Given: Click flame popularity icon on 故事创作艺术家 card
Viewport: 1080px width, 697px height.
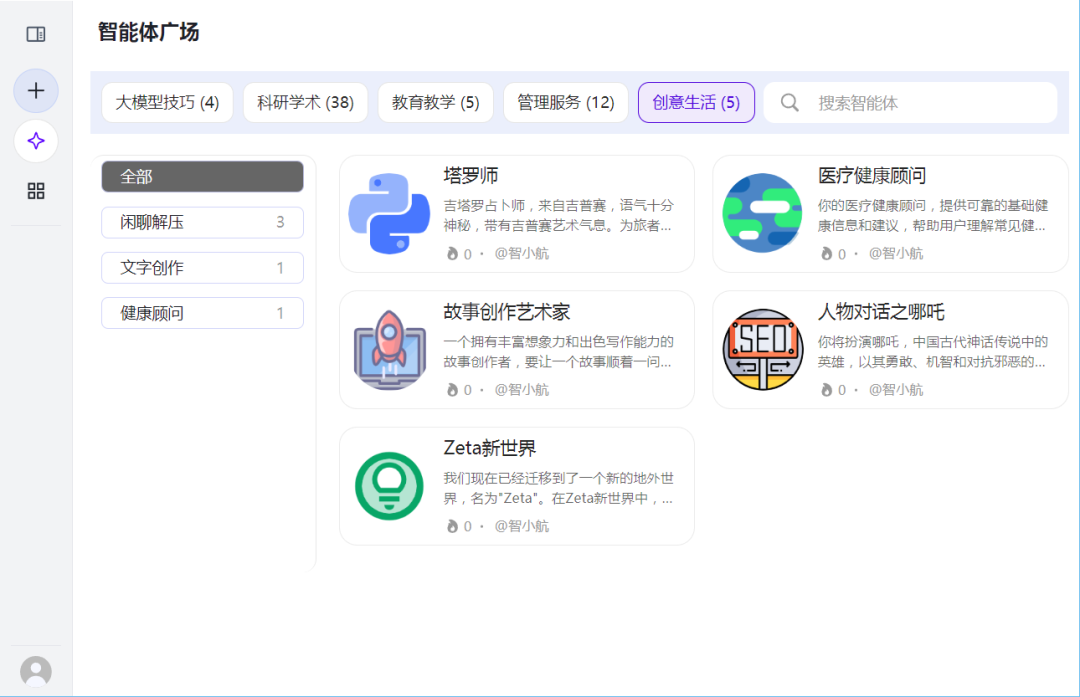Looking at the screenshot, I should (x=452, y=390).
